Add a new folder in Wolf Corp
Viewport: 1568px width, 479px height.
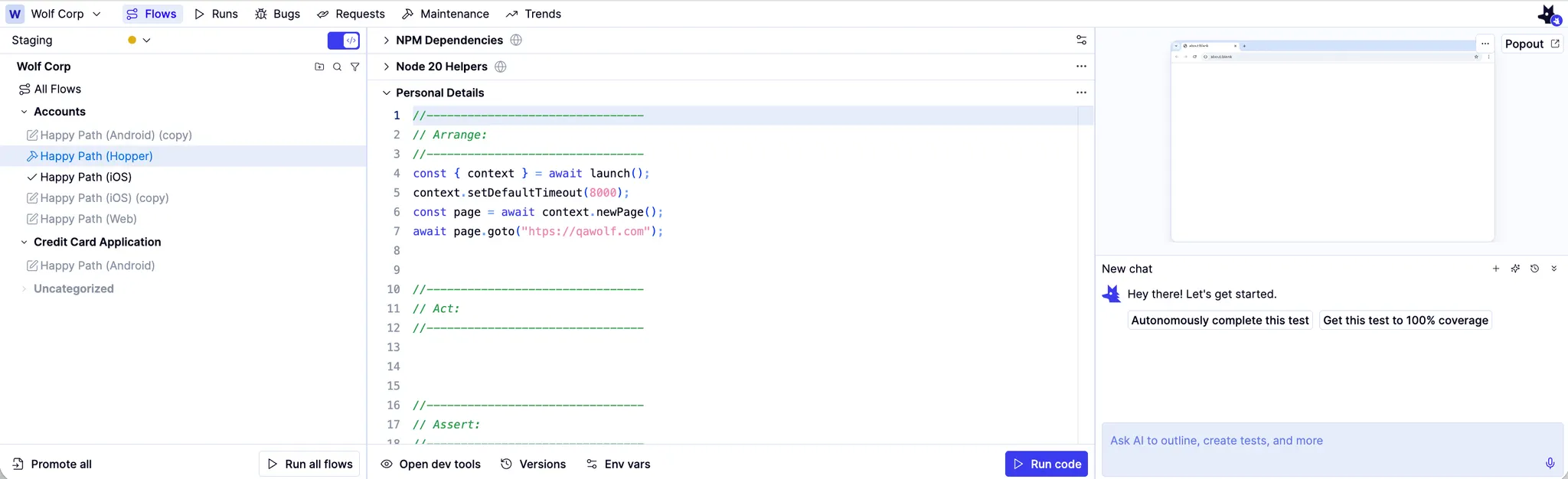319,67
